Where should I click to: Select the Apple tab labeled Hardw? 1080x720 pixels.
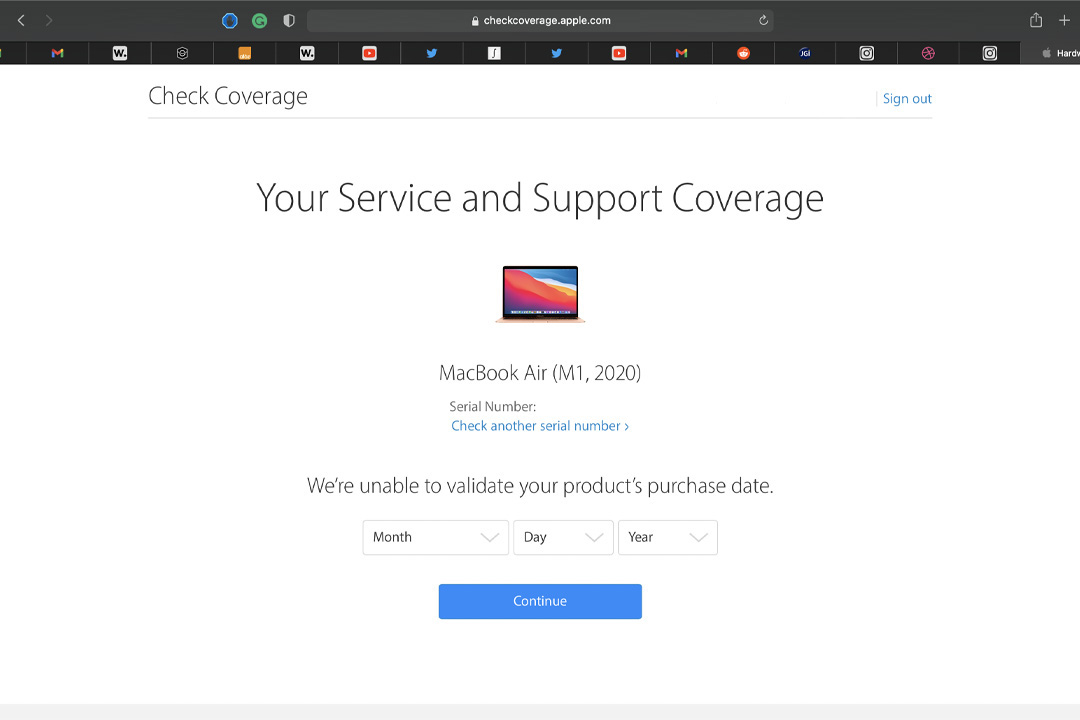(x=1050, y=53)
